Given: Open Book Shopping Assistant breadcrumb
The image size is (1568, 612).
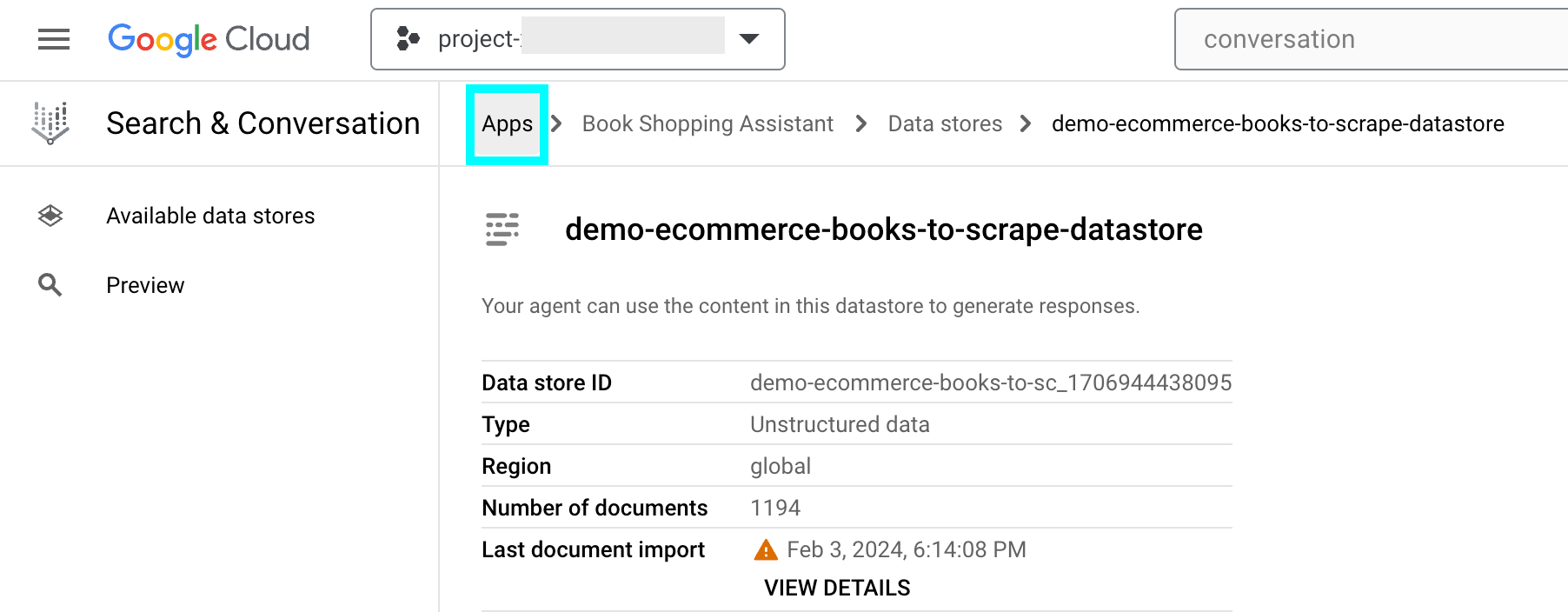Looking at the screenshot, I should click(x=708, y=123).
